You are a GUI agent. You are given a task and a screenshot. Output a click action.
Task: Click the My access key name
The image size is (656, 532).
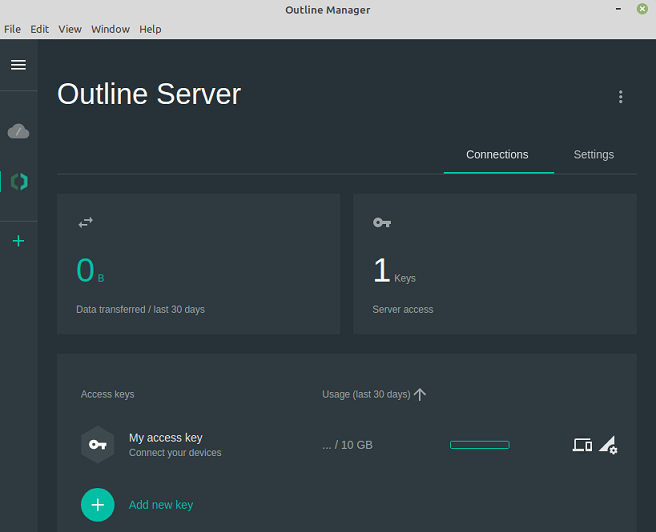166,438
